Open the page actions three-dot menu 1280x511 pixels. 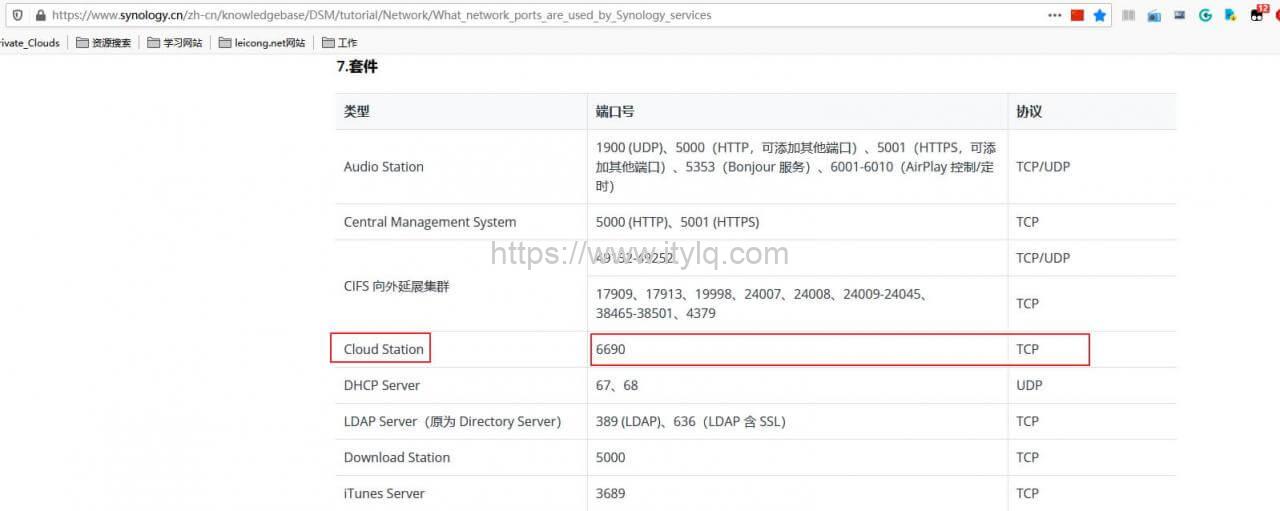coord(1055,16)
